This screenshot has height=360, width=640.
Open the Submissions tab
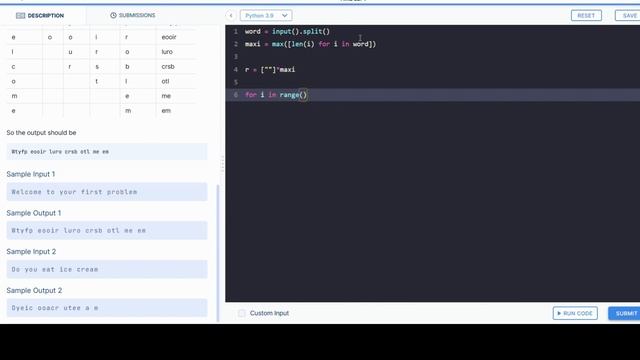tap(133, 16)
